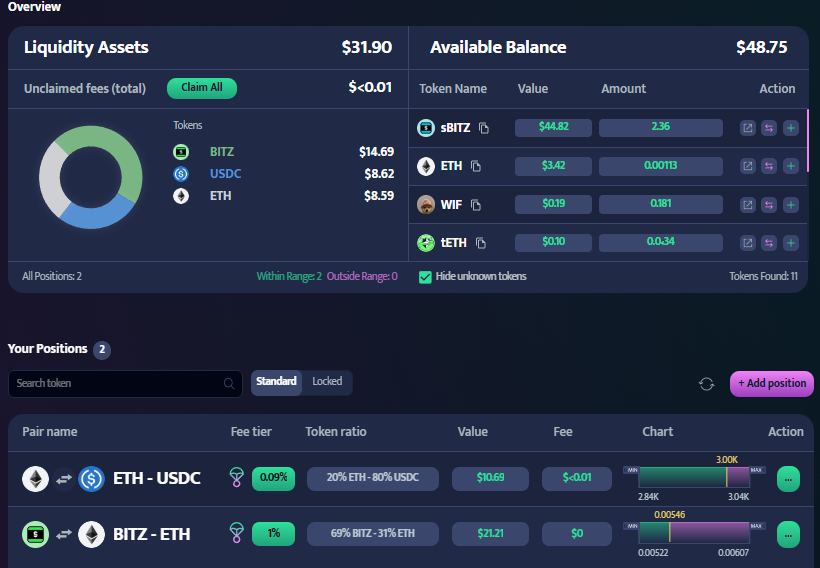820x568 pixels.
Task: Add liquidity with sBITZ plus icon
Action: (x=791, y=128)
